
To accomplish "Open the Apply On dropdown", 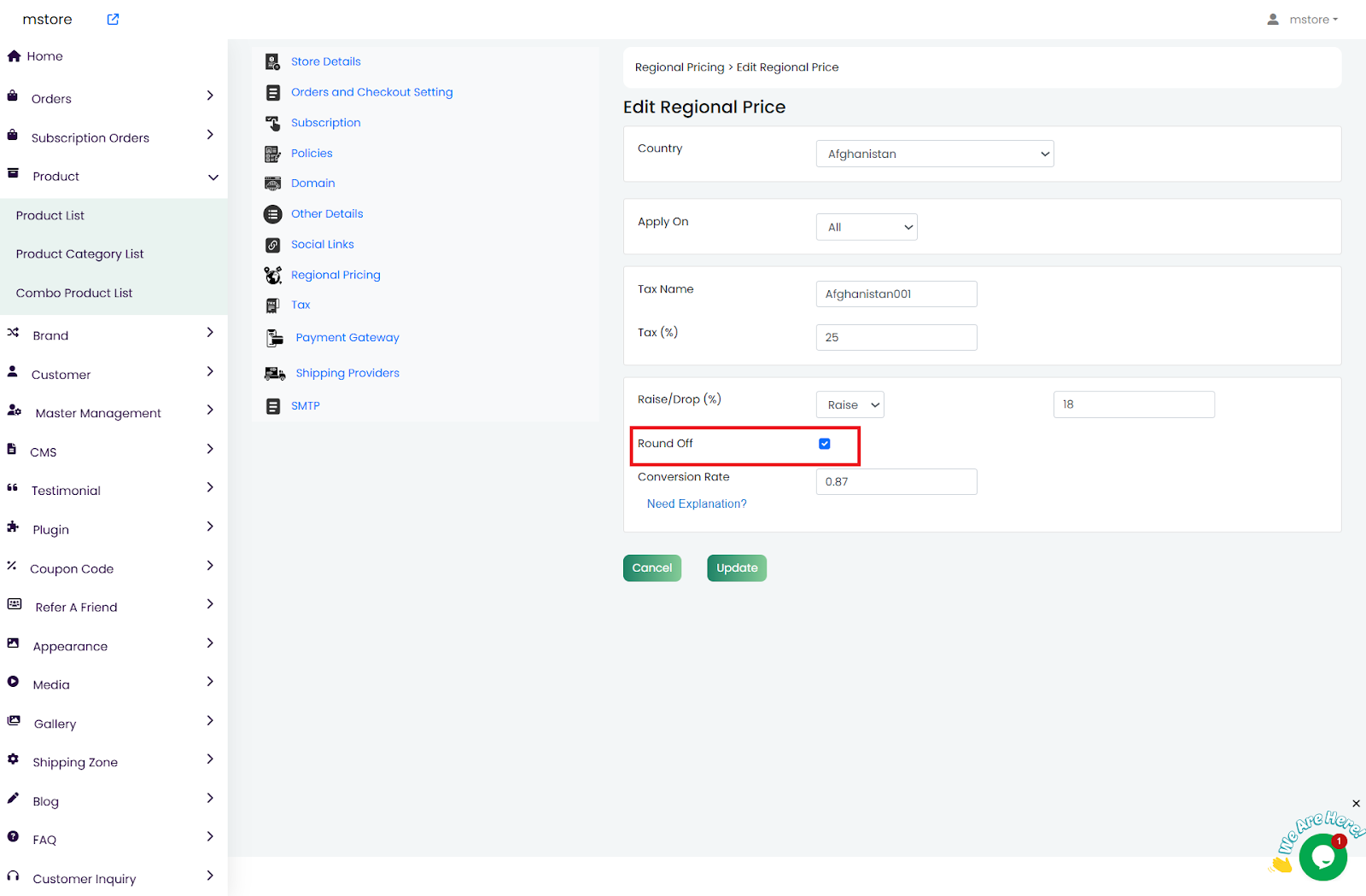I will tap(866, 227).
